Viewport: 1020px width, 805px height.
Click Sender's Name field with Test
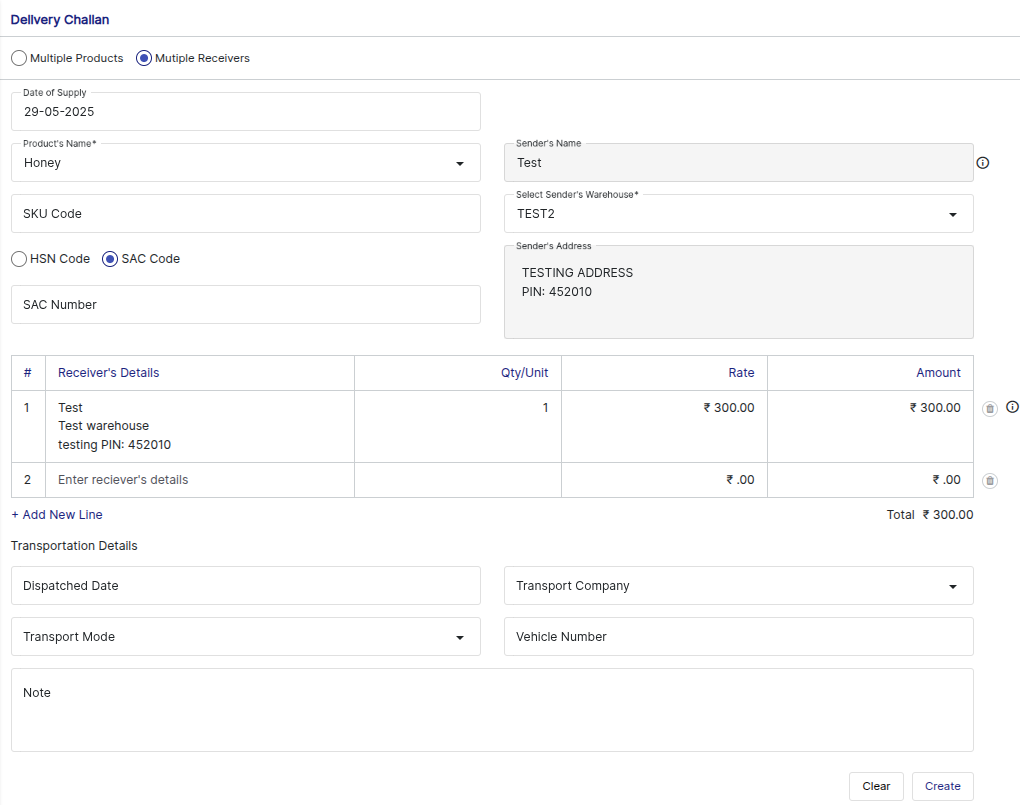(x=738, y=163)
